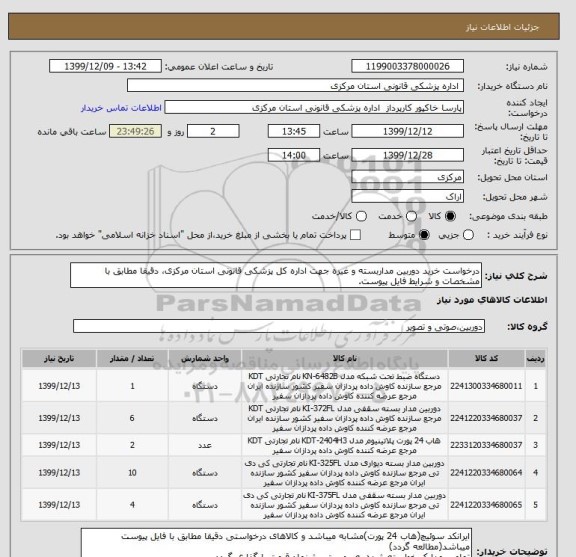Choose the جزیی purchase process option
Screen dimensions: 576x557
click(x=468, y=235)
